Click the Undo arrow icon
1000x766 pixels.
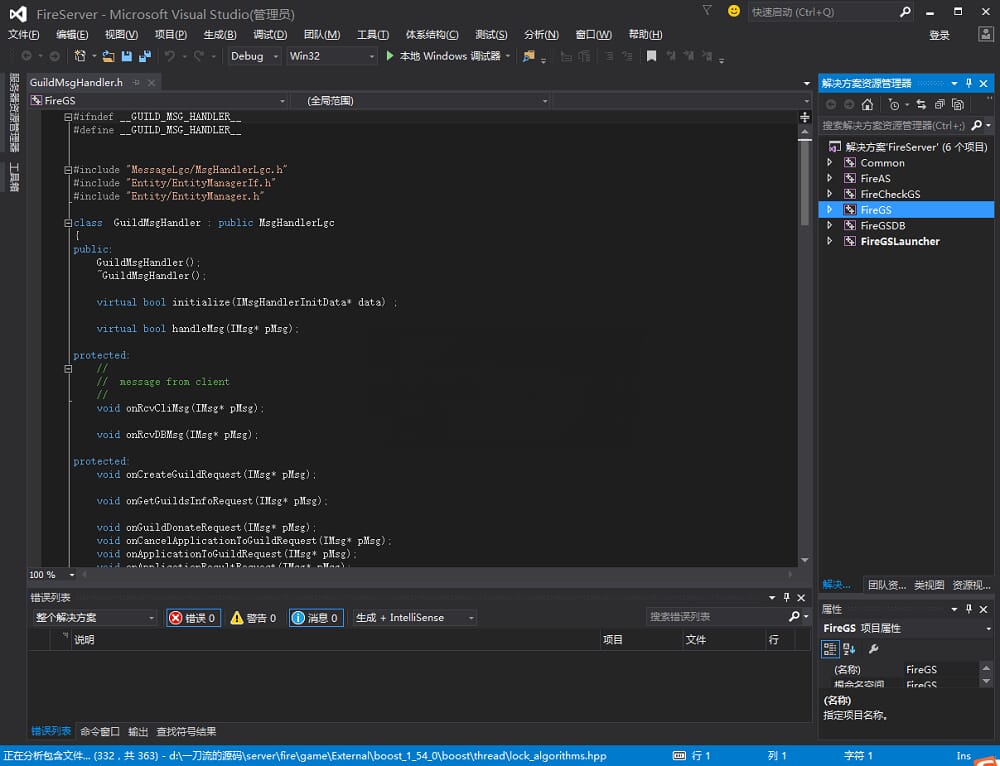tap(169, 56)
